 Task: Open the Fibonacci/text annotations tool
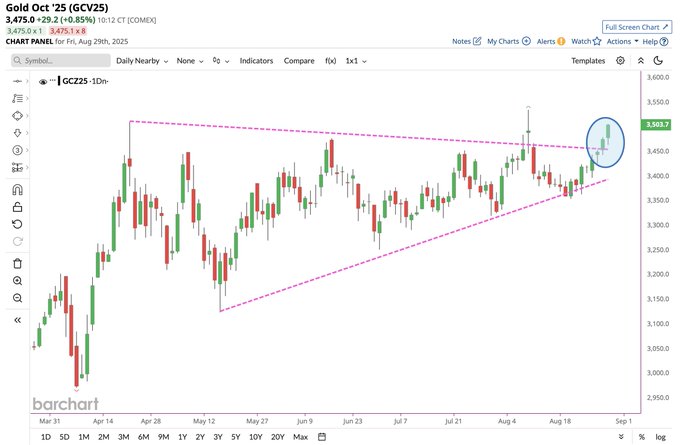17,98
